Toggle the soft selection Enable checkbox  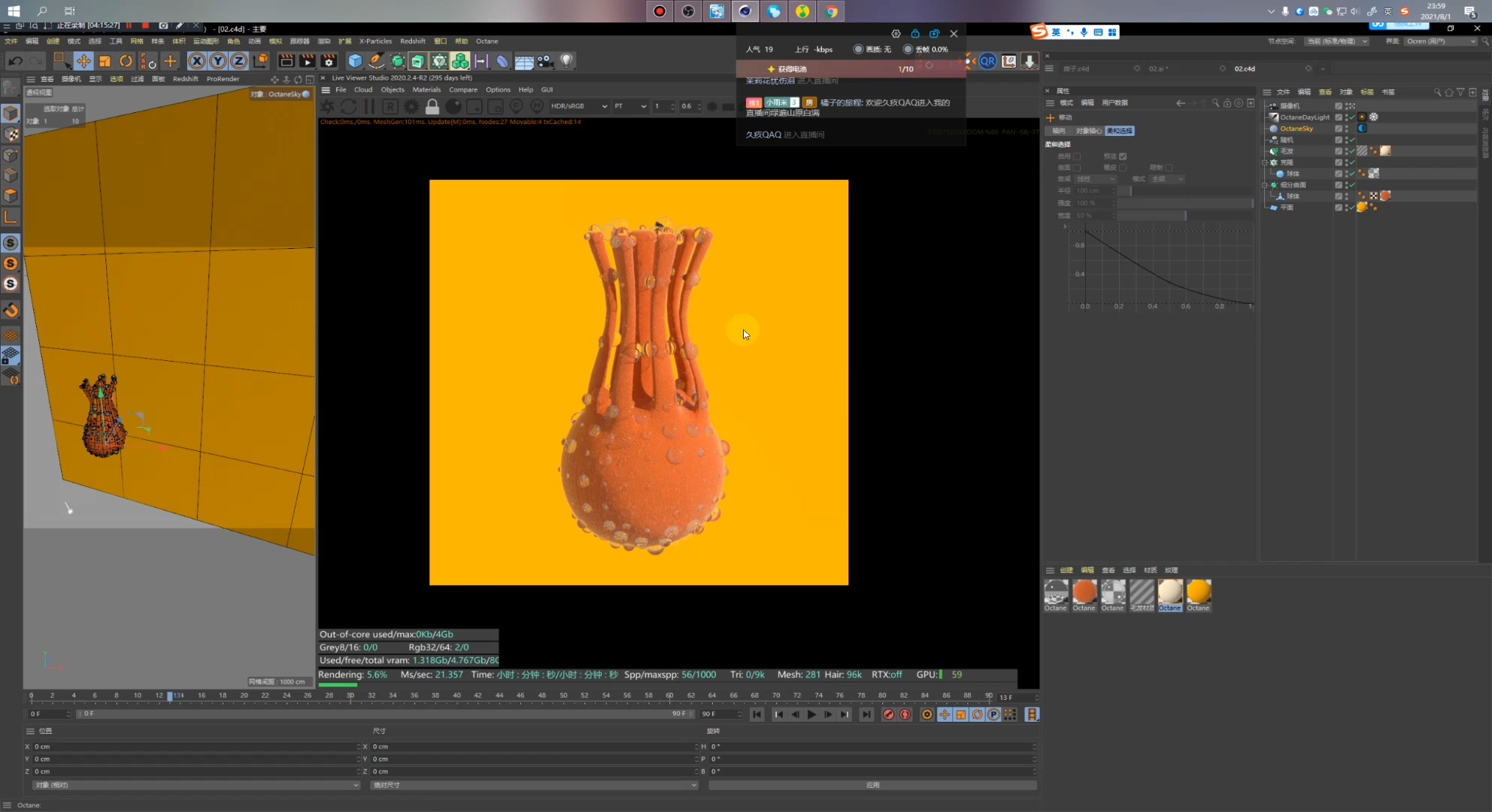pos(1077,156)
